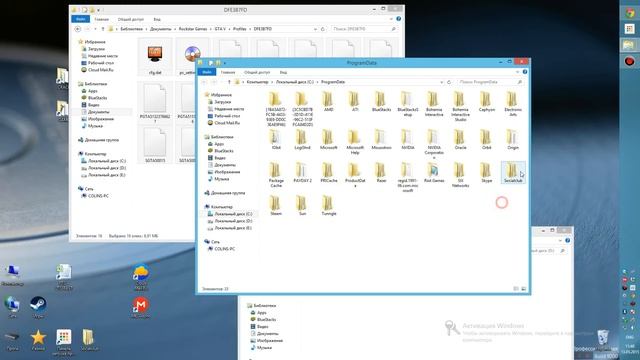Image resolution: width=640 pixels, height=360 pixels.
Task: Refresh the ProgramData folder view
Action: pos(449,82)
